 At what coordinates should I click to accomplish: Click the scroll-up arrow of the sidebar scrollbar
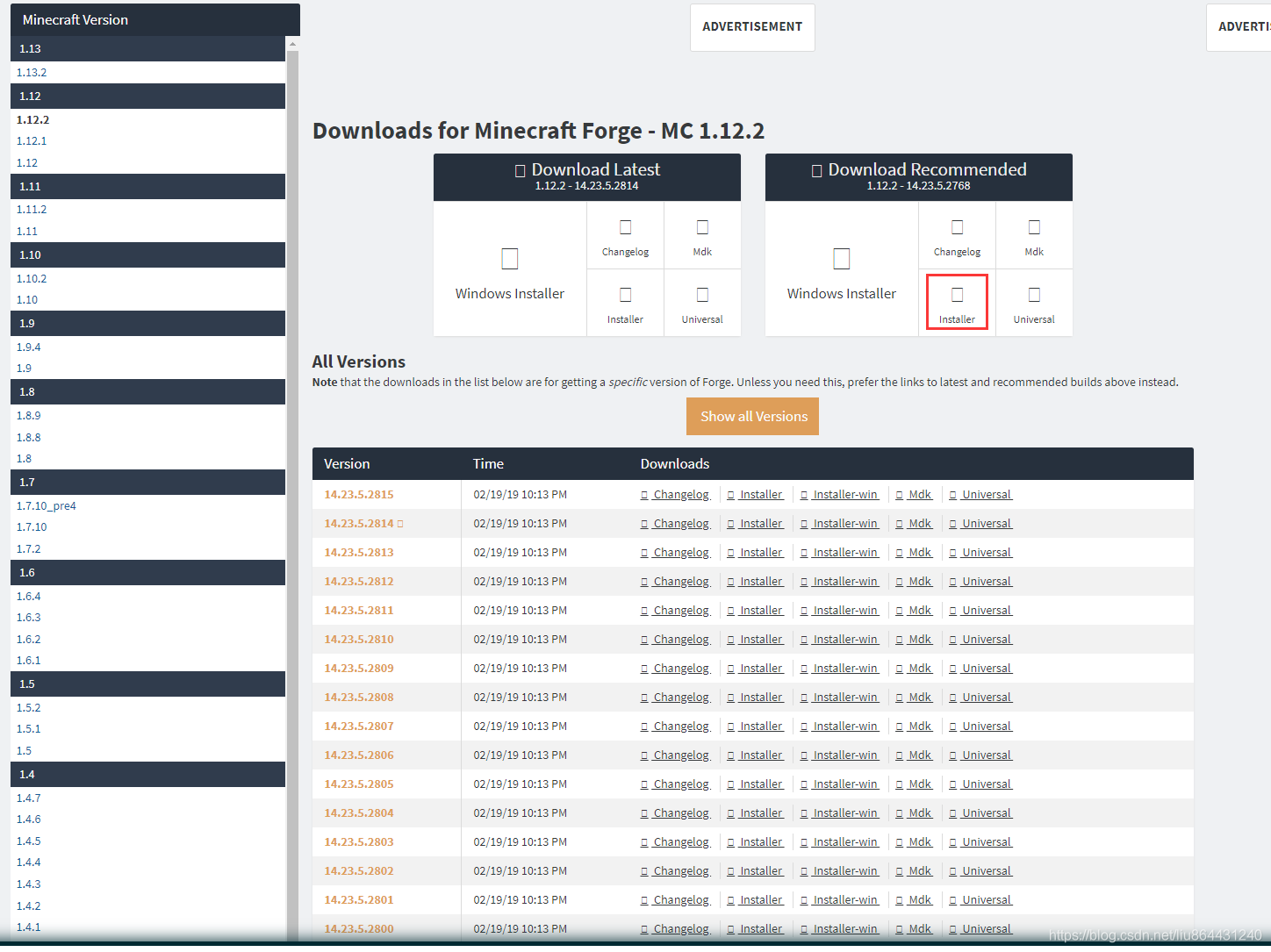pos(292,43)
